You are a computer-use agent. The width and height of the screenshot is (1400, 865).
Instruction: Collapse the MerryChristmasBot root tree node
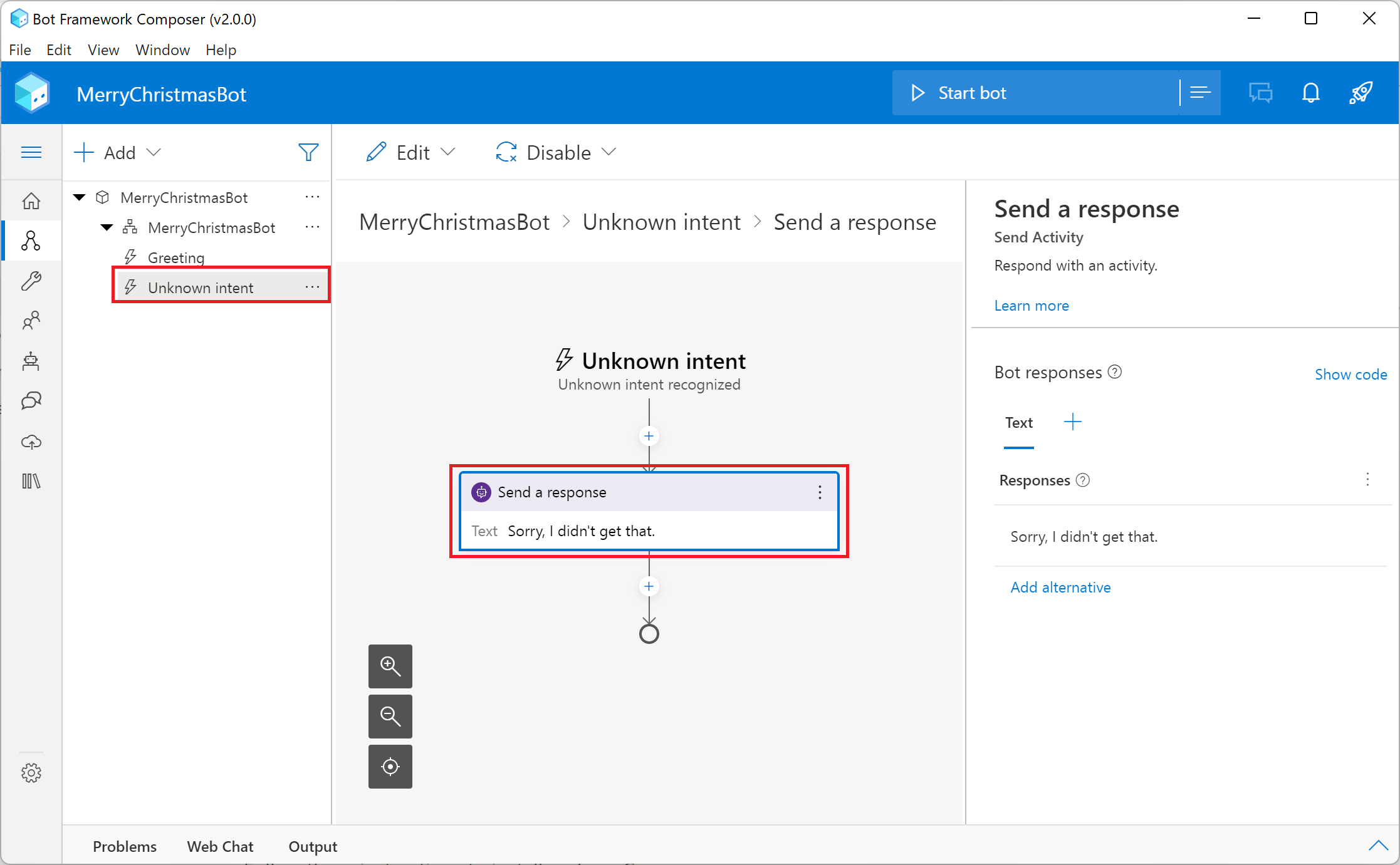80,197
